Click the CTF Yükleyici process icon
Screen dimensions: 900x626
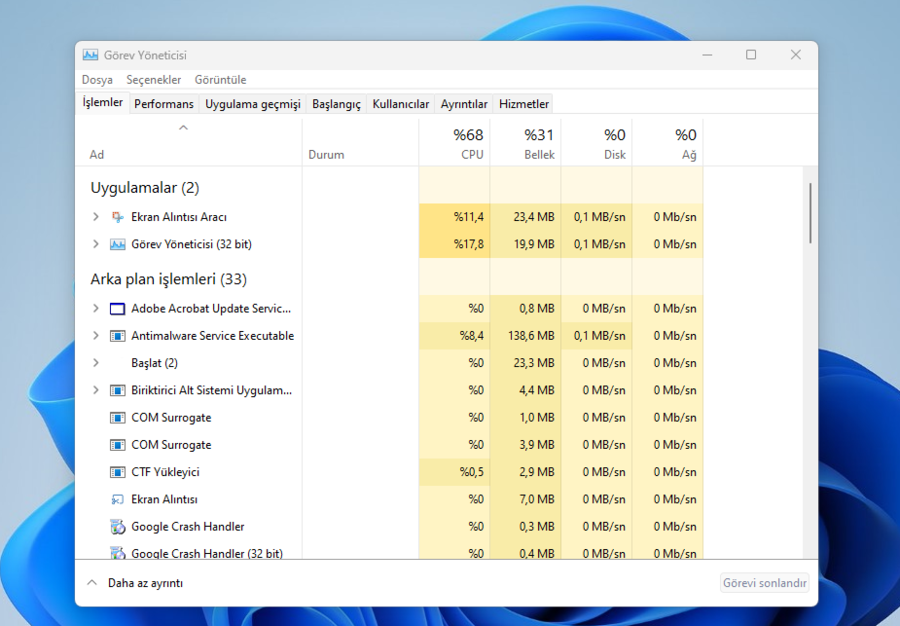point(117,472)
